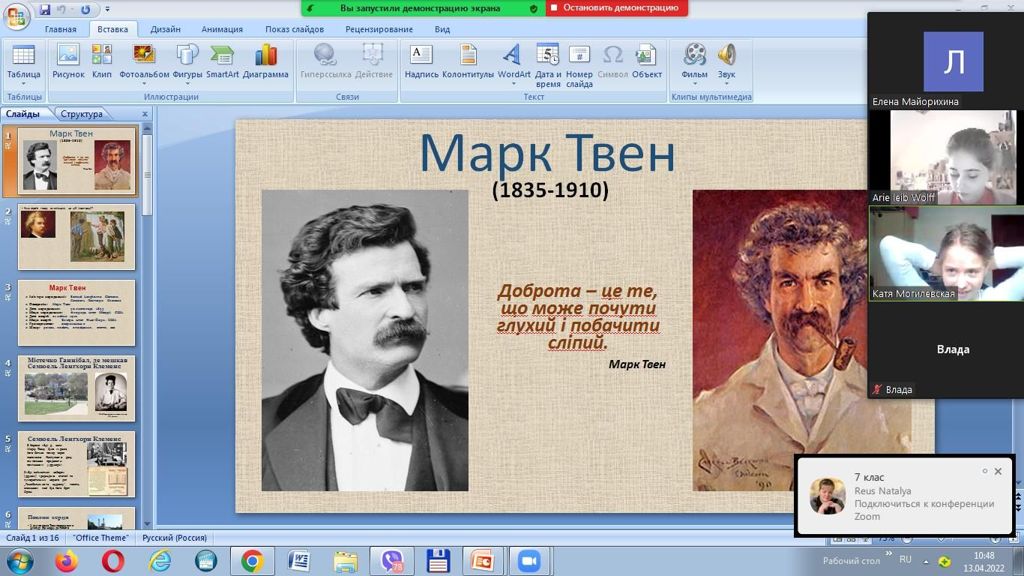Image resolution: width=1024 pixels, height=576 pixels.
Task: Expand the Звук sound dropdown
Action: [726, 84]
